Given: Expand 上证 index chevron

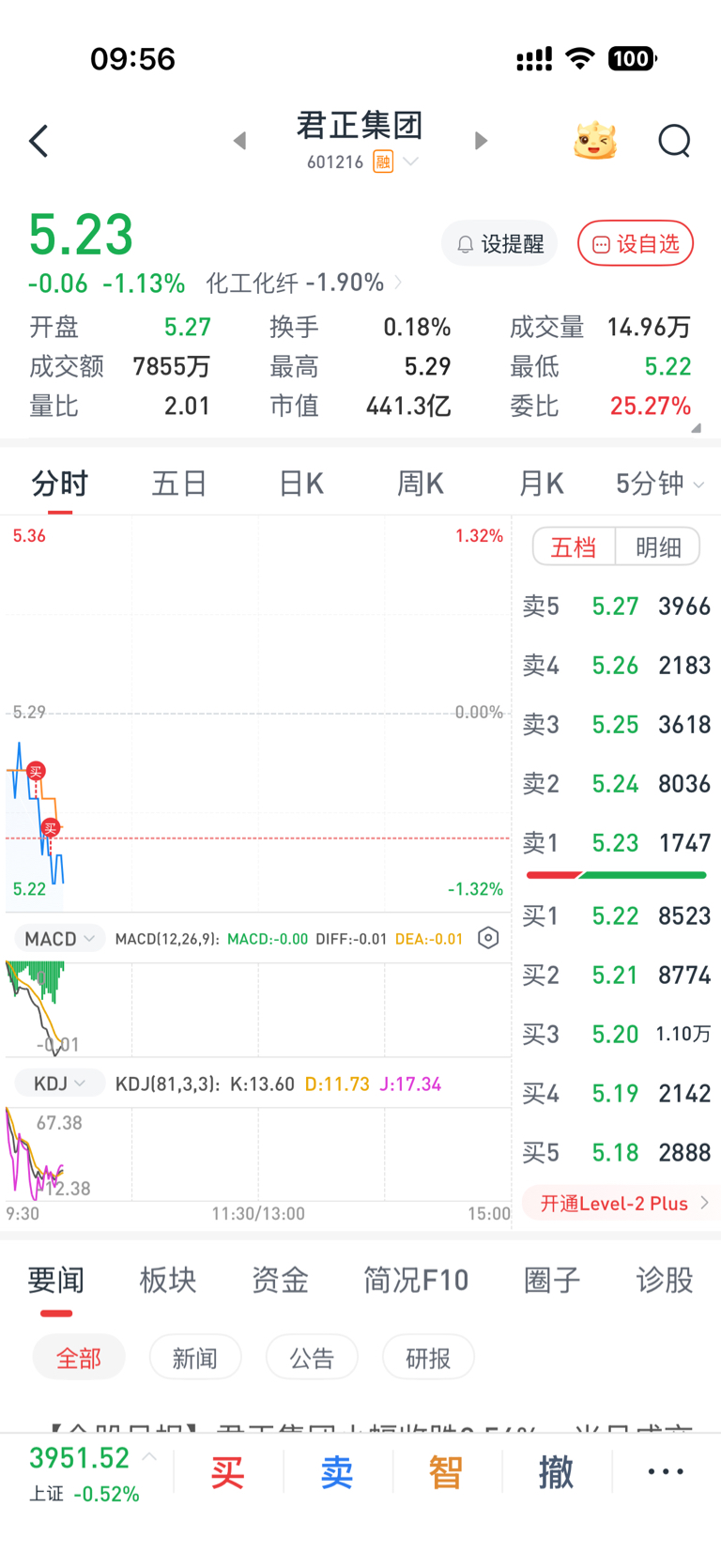Looking at the screenshot, I should pyautogui.click(x=149, y=1457).
